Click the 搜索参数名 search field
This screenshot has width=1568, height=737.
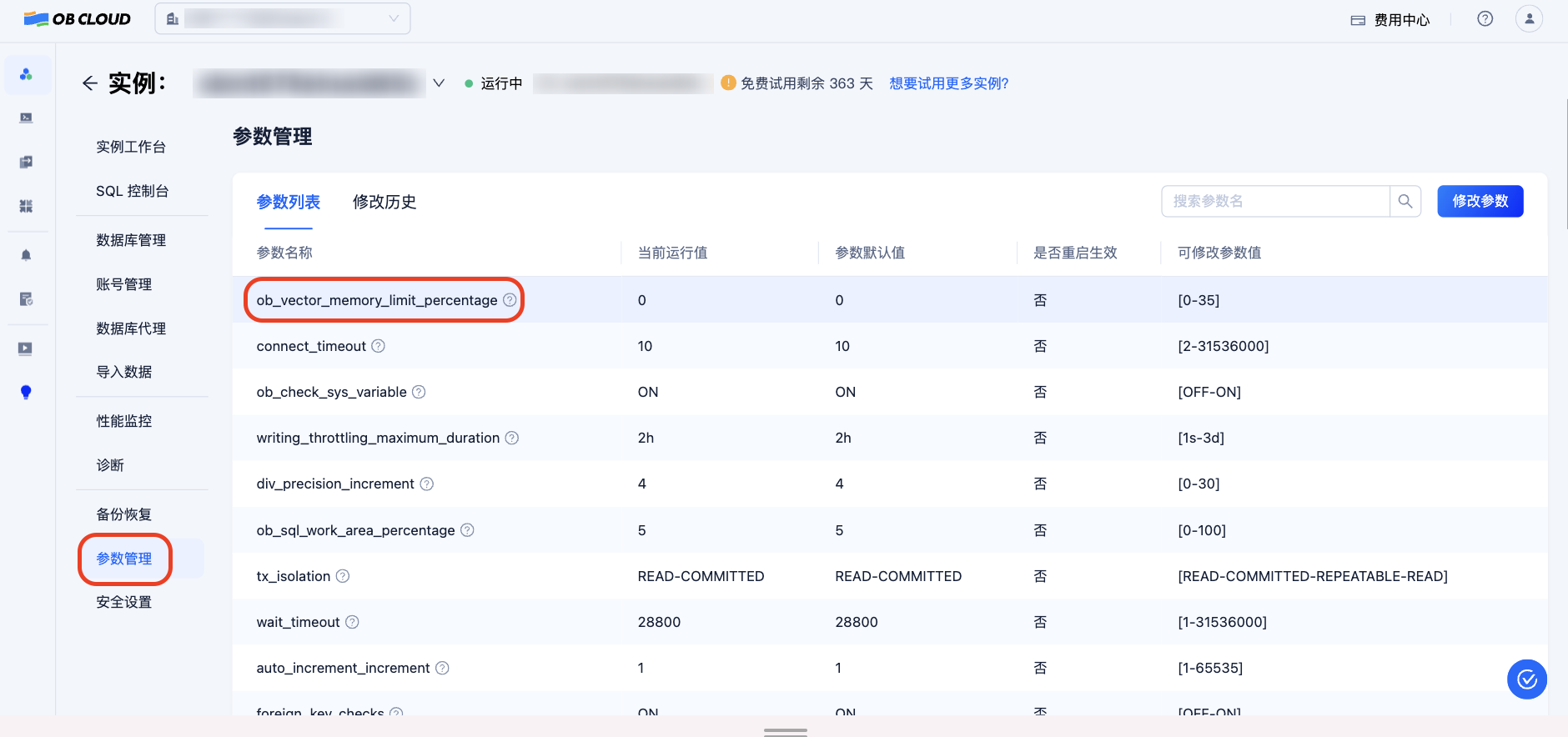pyautogui.click(x=1275, y=201)
